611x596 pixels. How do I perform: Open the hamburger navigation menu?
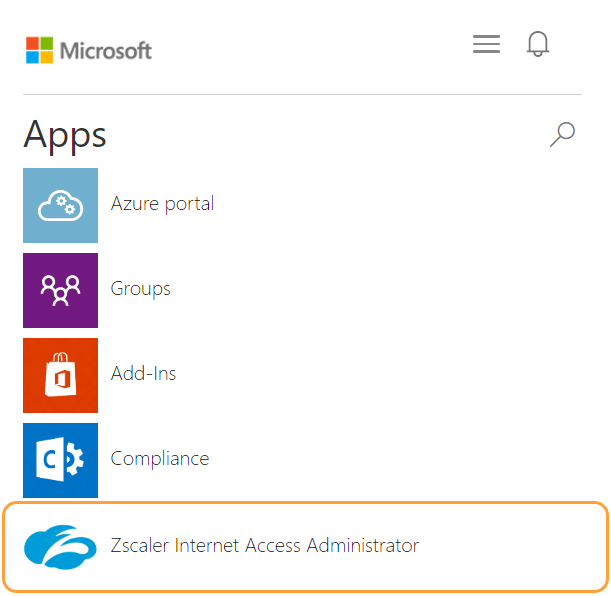tap(486, 45)
